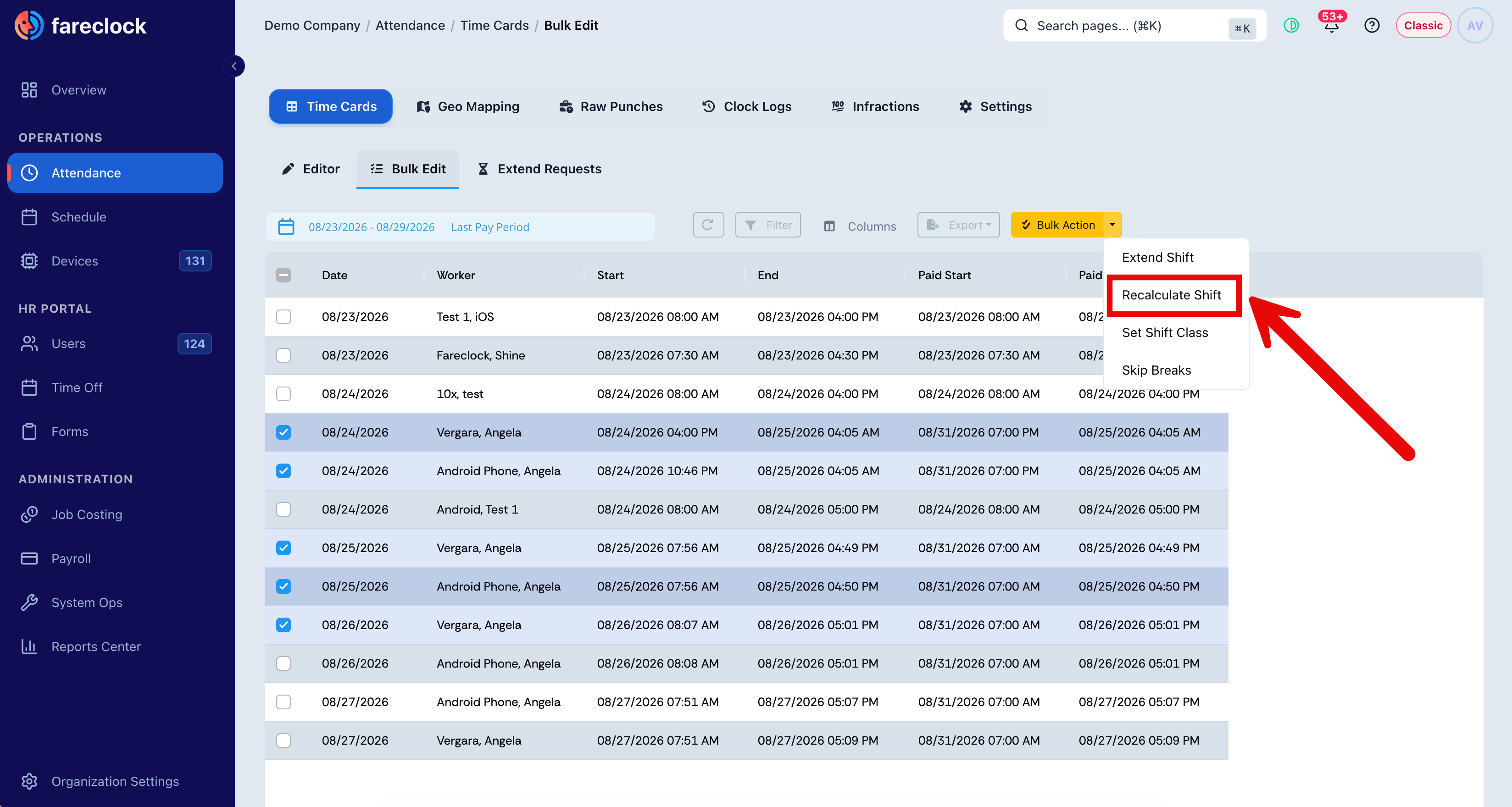
Task: Select Recalculate Shift from the menu
Action: 1172,295
